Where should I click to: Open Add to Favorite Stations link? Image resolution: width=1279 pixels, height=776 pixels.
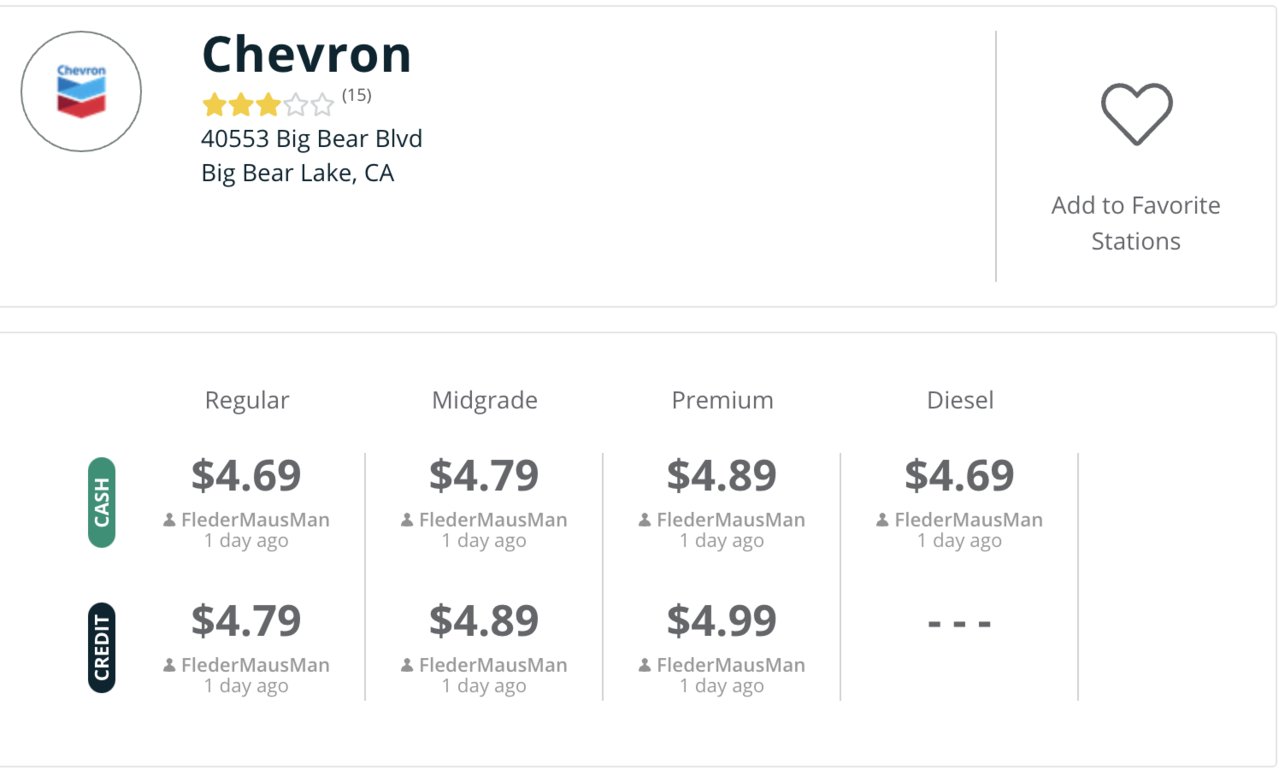click(1136, 223)
